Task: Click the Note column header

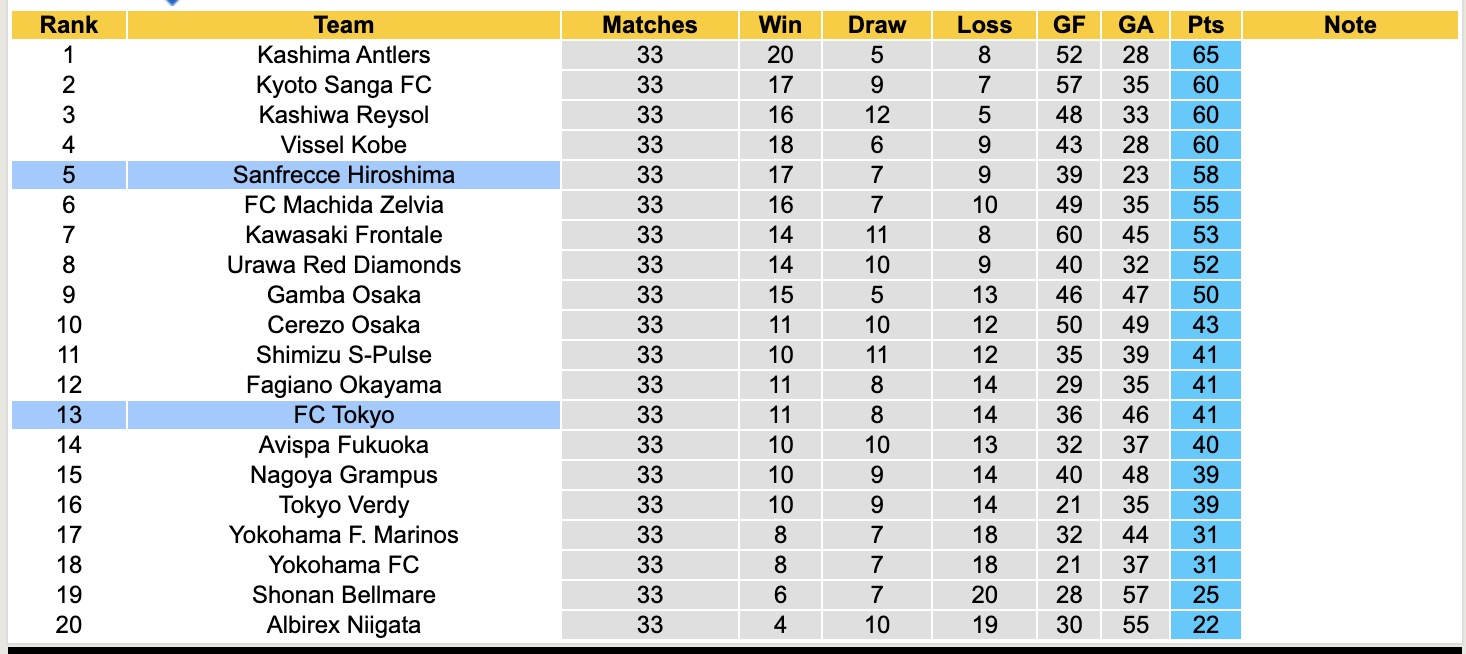Action: (1349, 25)
